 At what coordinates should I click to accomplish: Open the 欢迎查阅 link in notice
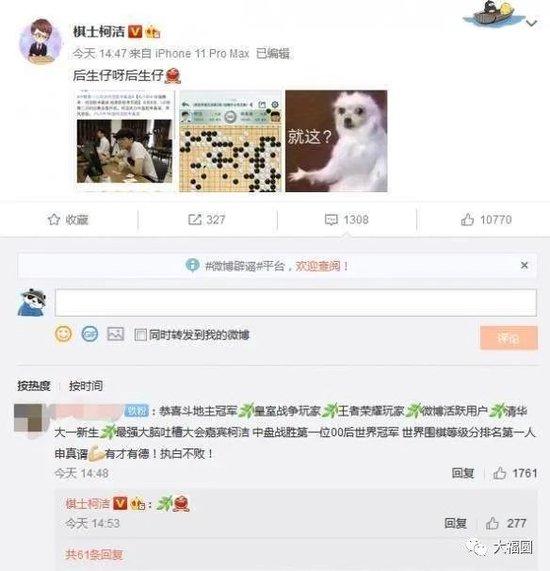coord(318,266)
